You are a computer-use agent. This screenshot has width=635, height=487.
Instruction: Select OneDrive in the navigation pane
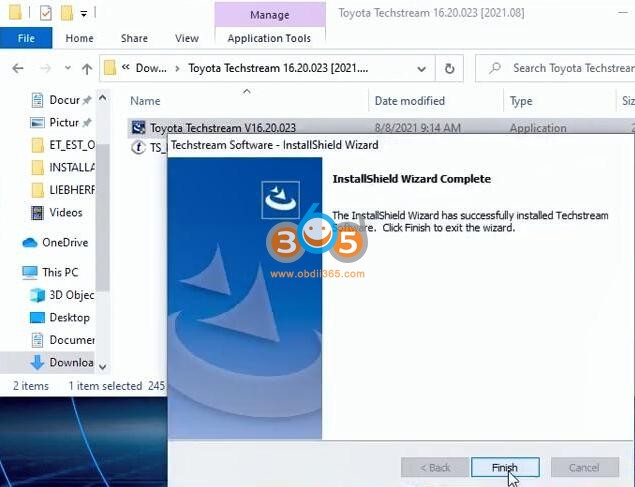pos(65,242)
